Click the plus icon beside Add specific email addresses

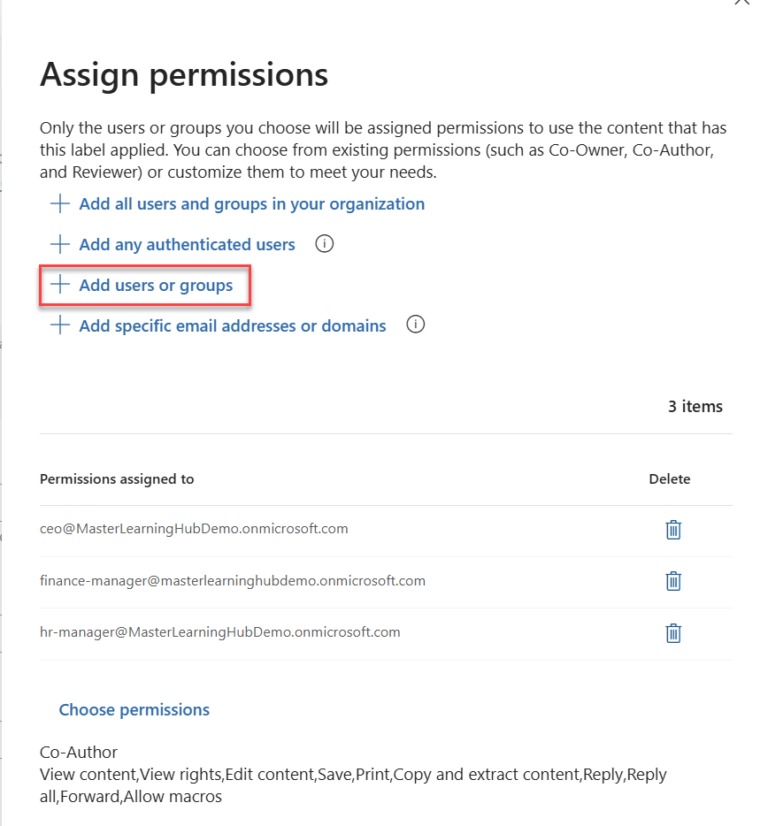(x=59, y=325)
